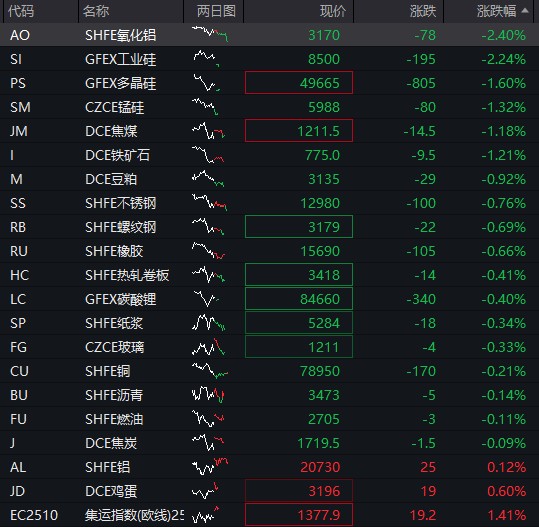Open the SP SHFE纸浆 two-day chart
This screenshot has height=527, width=539.
click(x=208, y=323)
